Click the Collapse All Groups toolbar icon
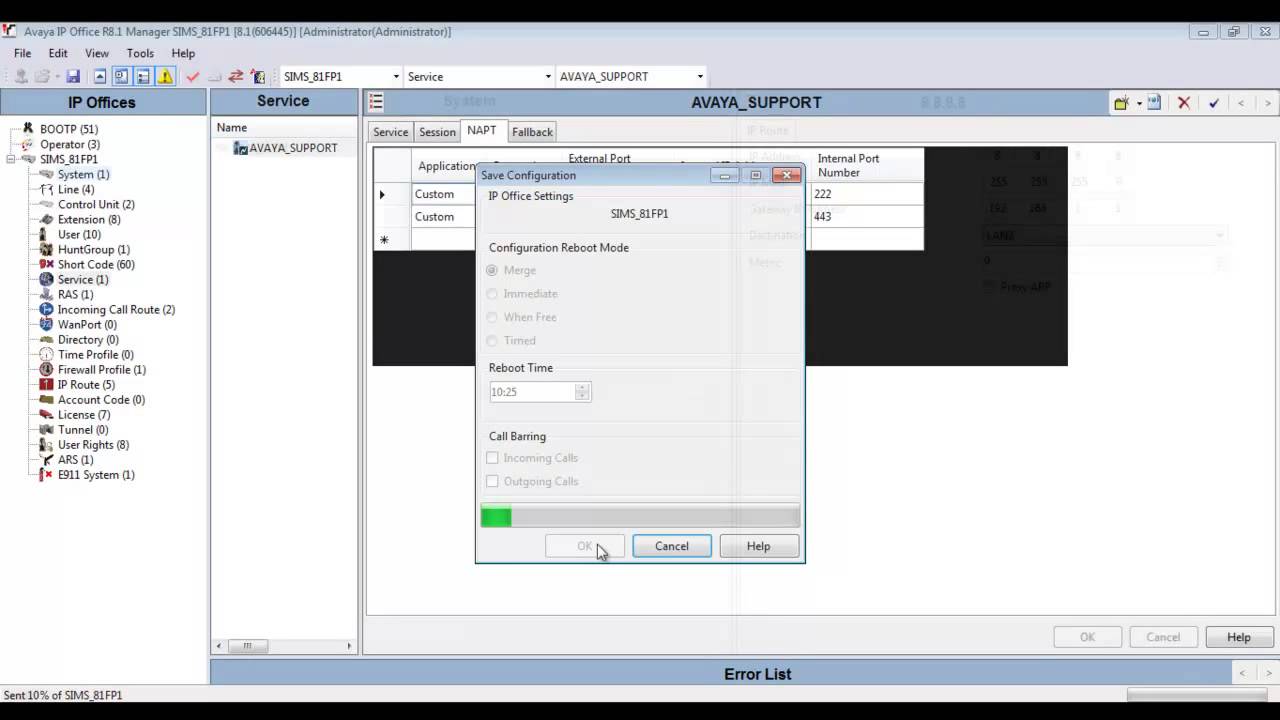Image resolution: width=1280 pixels, height=720 pixels. coord(100,76)
